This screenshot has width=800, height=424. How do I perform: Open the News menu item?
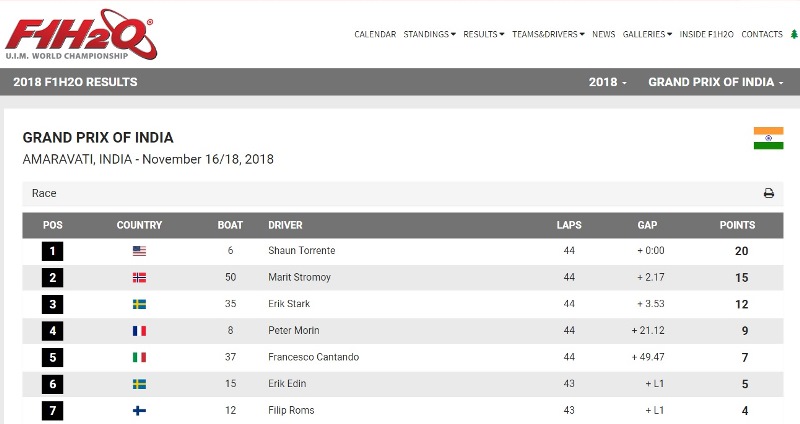604,34
